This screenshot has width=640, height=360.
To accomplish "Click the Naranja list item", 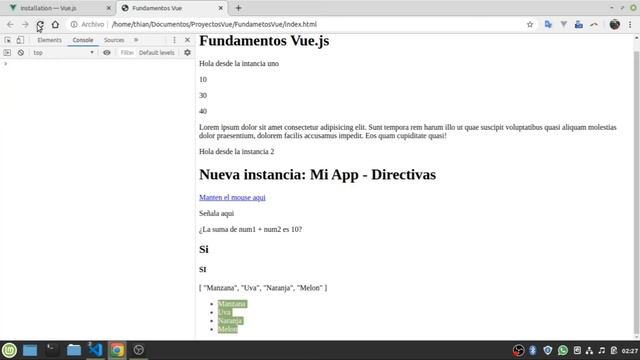I will click(231, 321).
